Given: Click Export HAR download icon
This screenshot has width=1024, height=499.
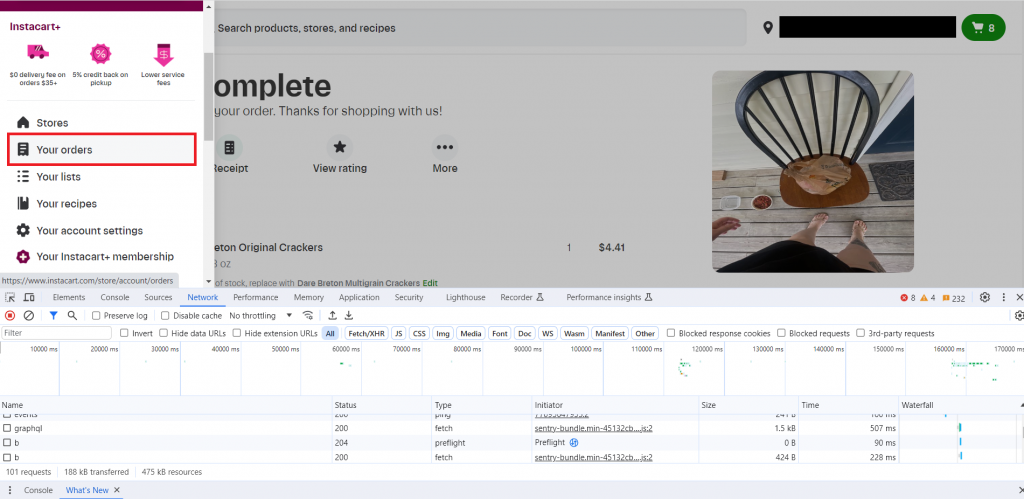Looking at the screenshot, I should click(x=349, y=315).
